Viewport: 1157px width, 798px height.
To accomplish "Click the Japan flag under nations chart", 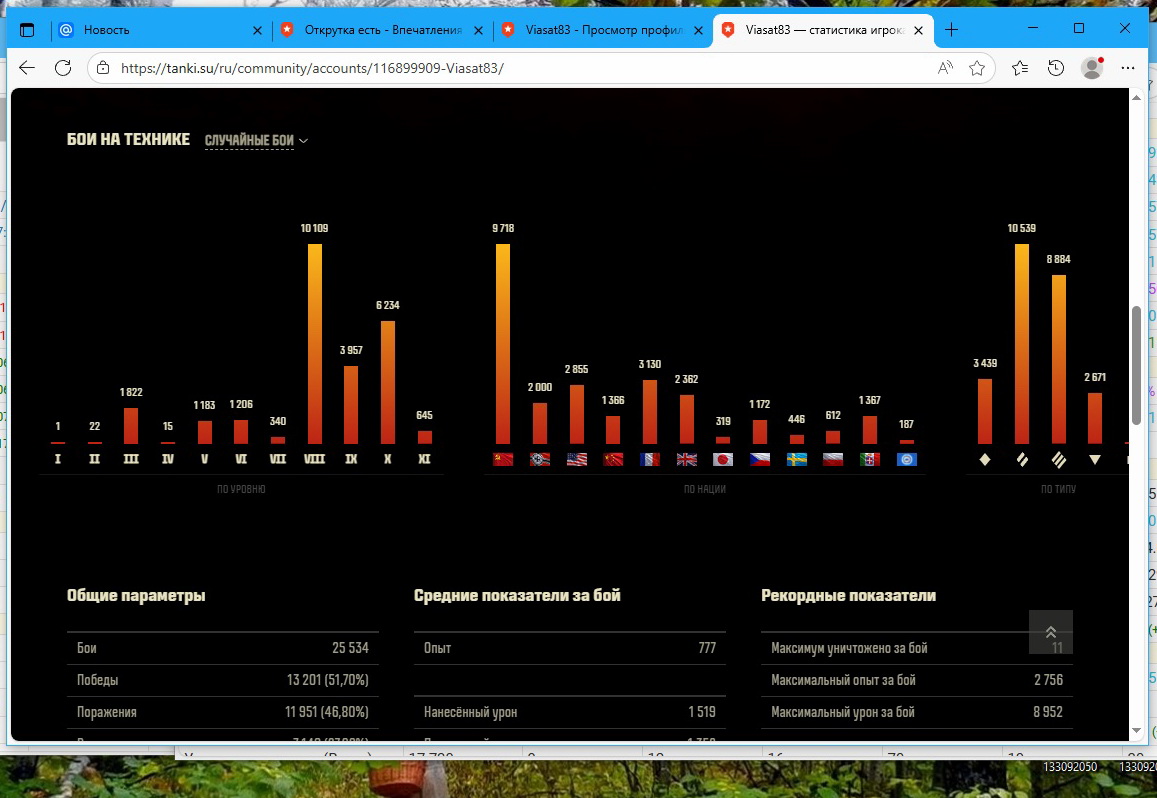I will click(723, 460).
